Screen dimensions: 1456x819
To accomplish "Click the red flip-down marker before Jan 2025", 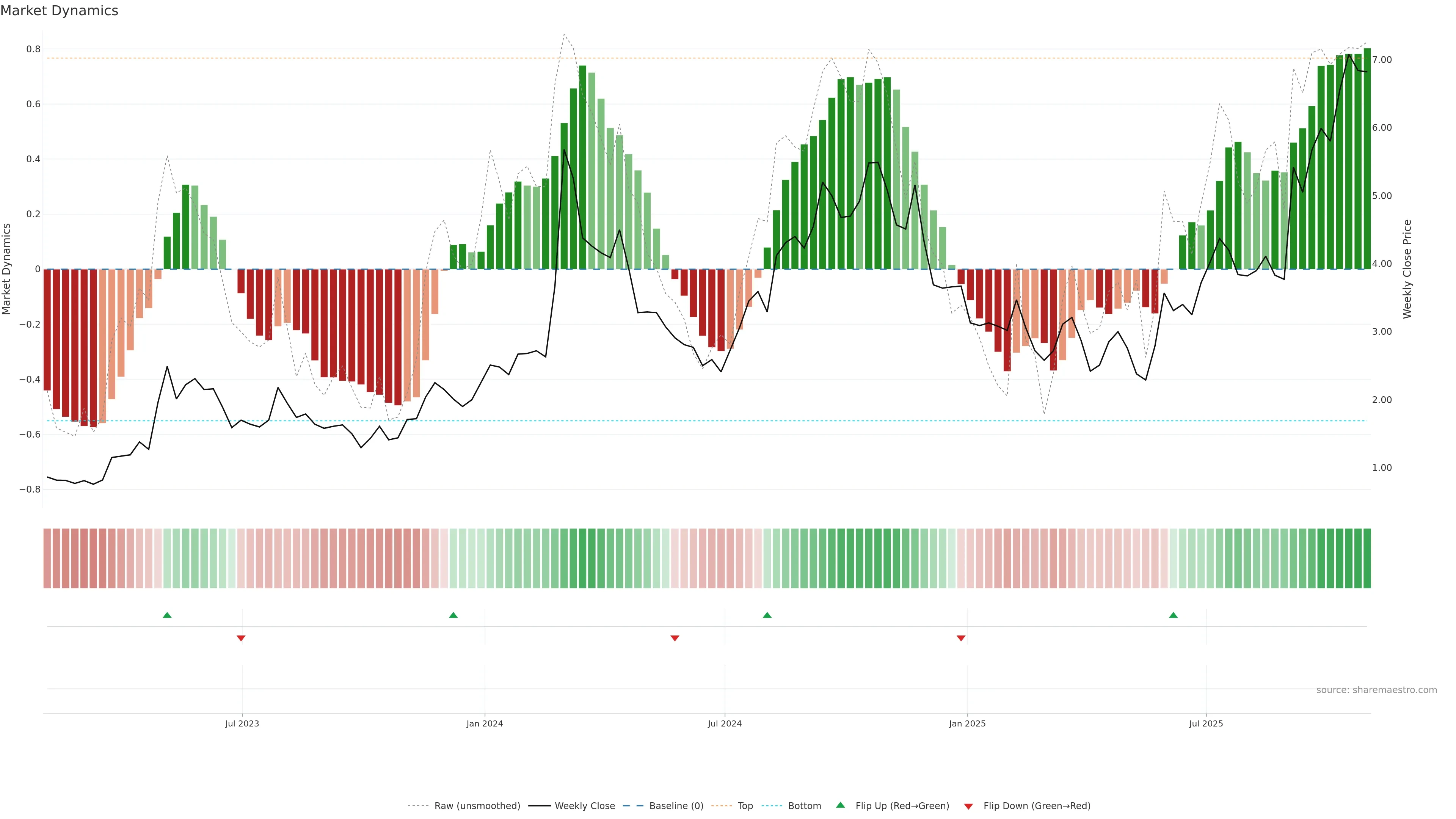I will tap(961, 638).
